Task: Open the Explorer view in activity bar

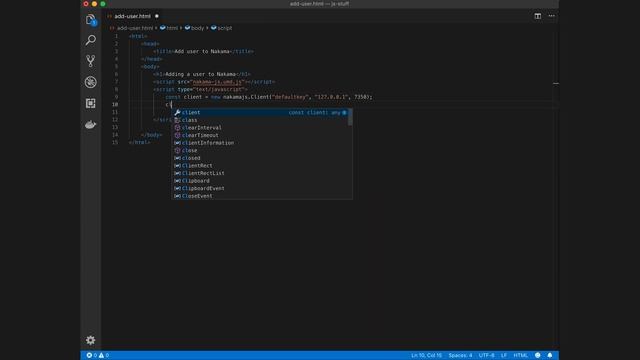Action: pyautogui.click(x=91, y=20)
